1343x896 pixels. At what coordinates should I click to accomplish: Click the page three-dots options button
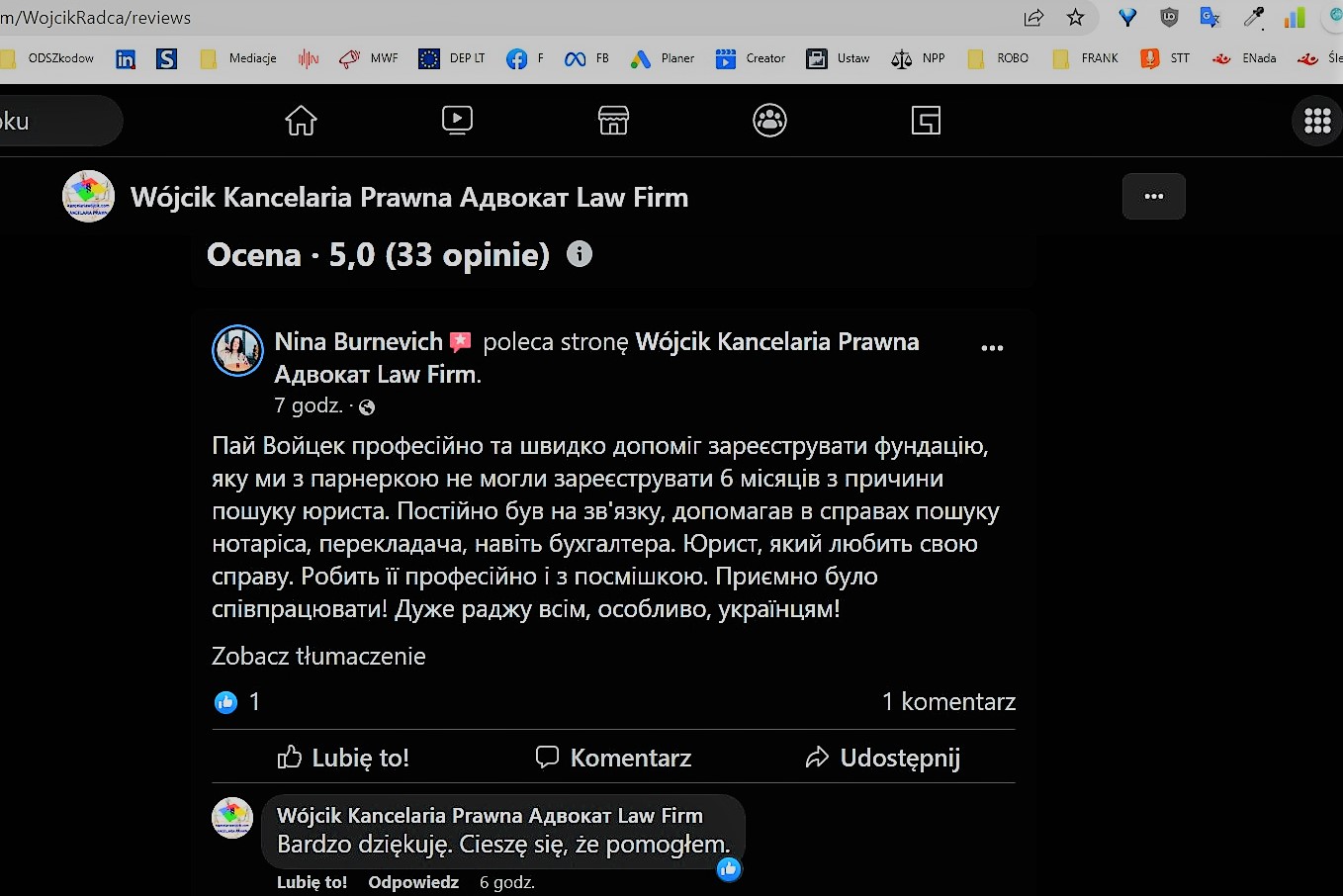(1153, 197)
